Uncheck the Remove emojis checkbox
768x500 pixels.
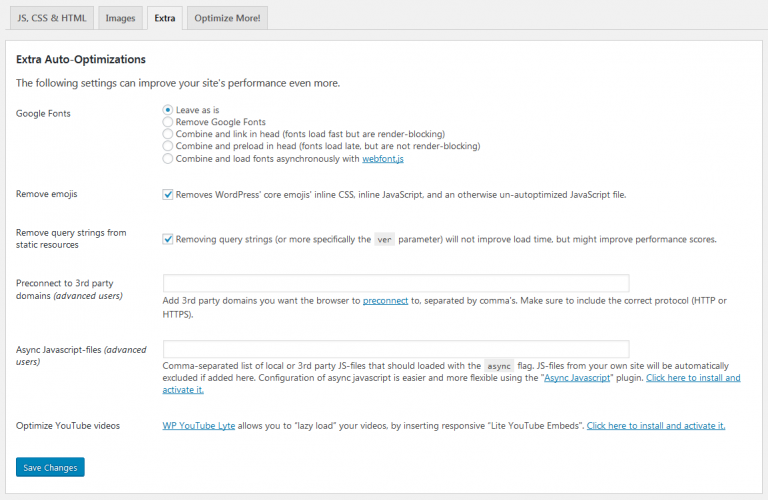(x=168, y=194)
